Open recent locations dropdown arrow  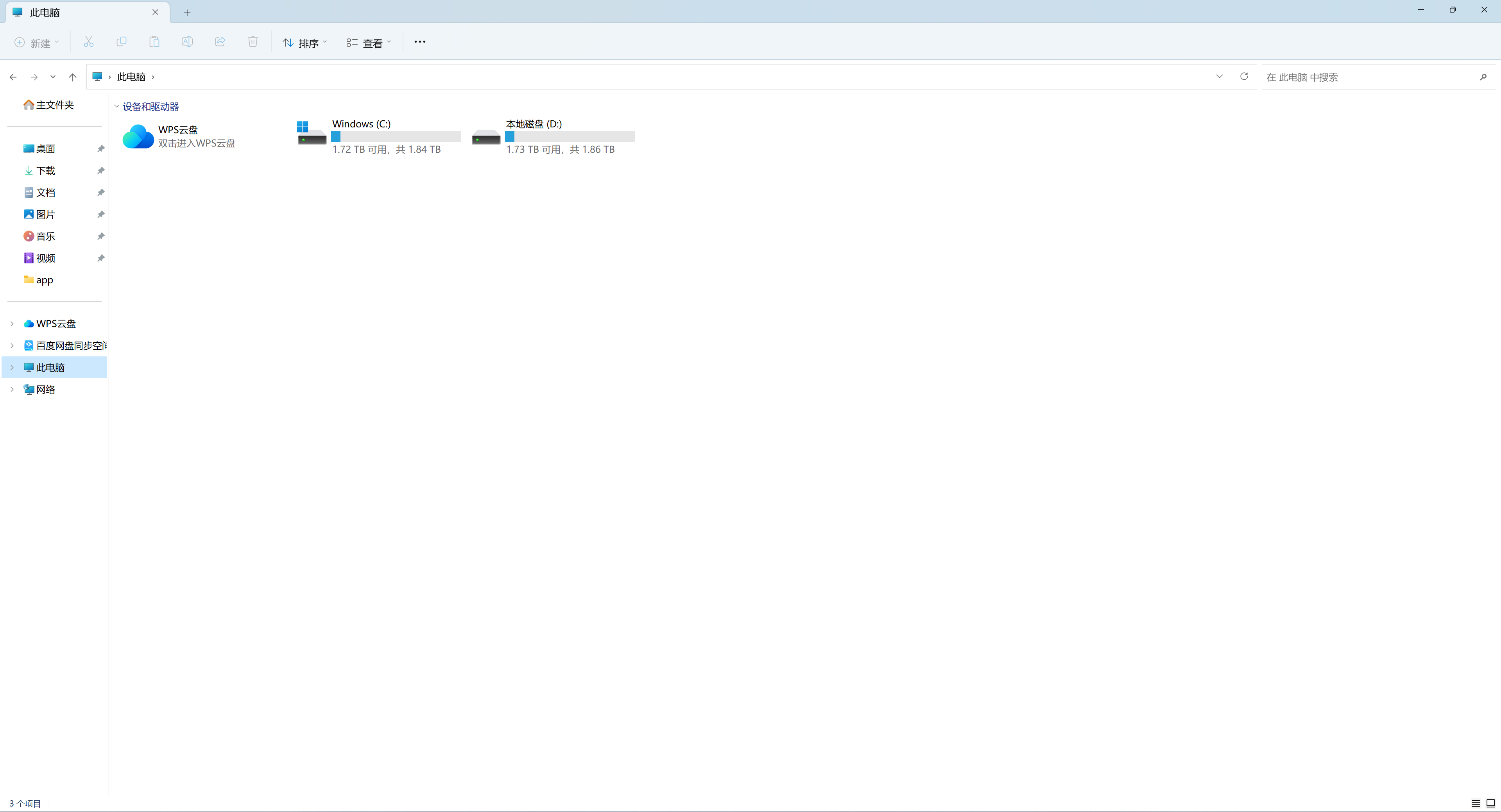pos(53,77)
